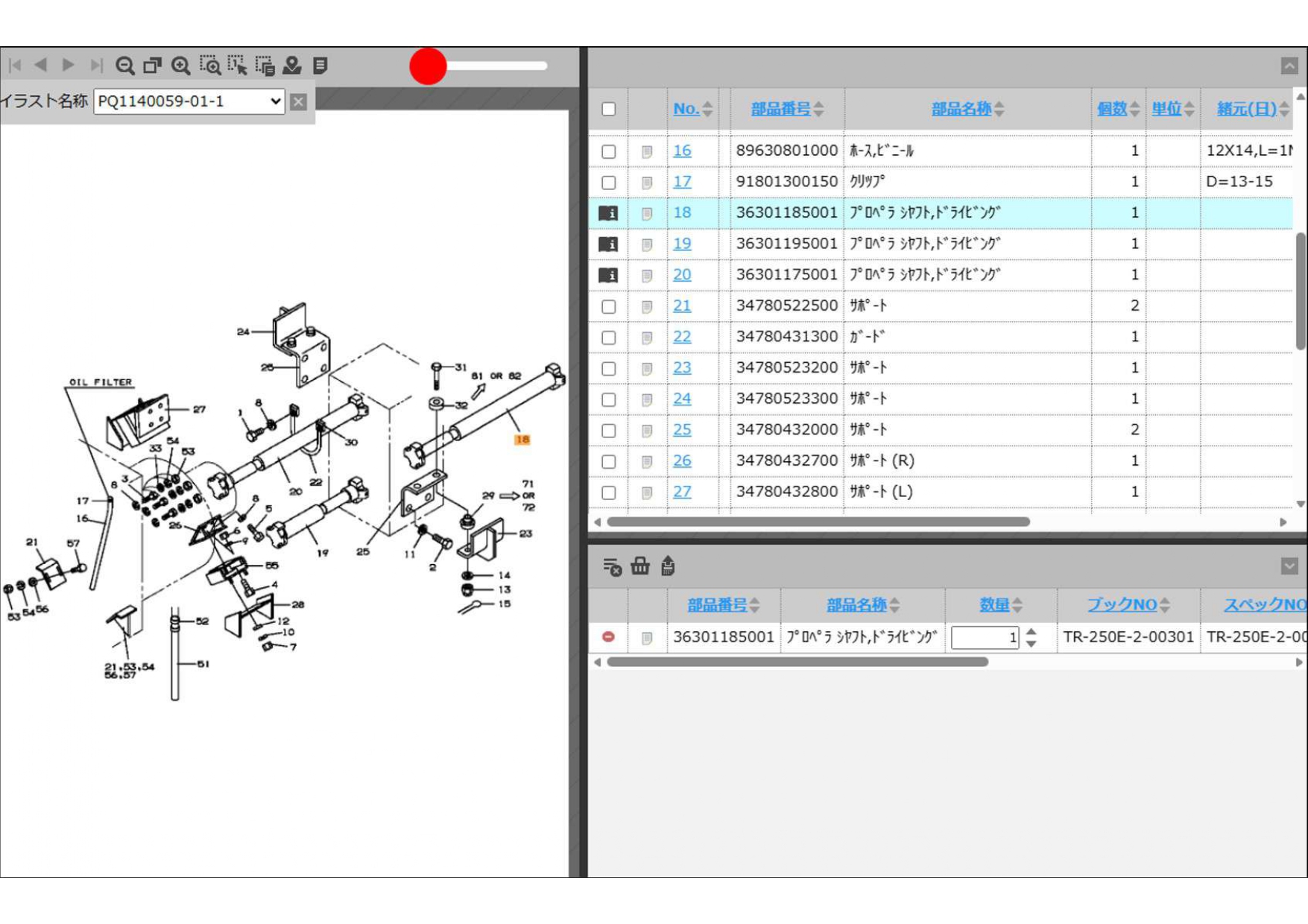Click the fit-to-window overlapping squares icon

(x=152, y=66)
